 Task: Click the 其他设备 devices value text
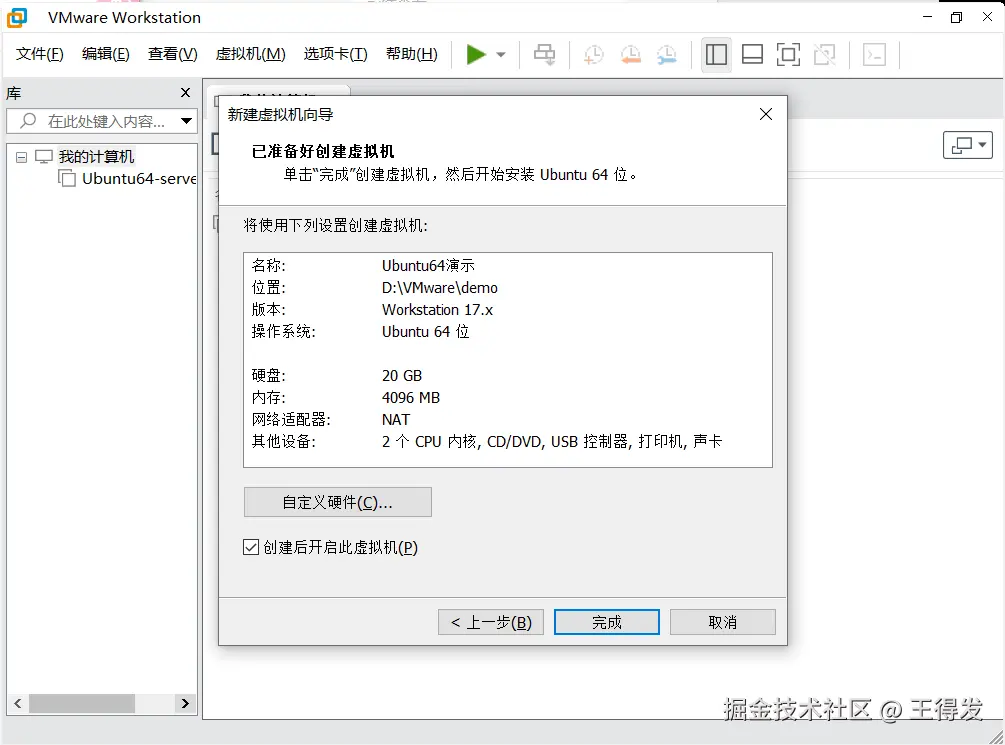552,441
